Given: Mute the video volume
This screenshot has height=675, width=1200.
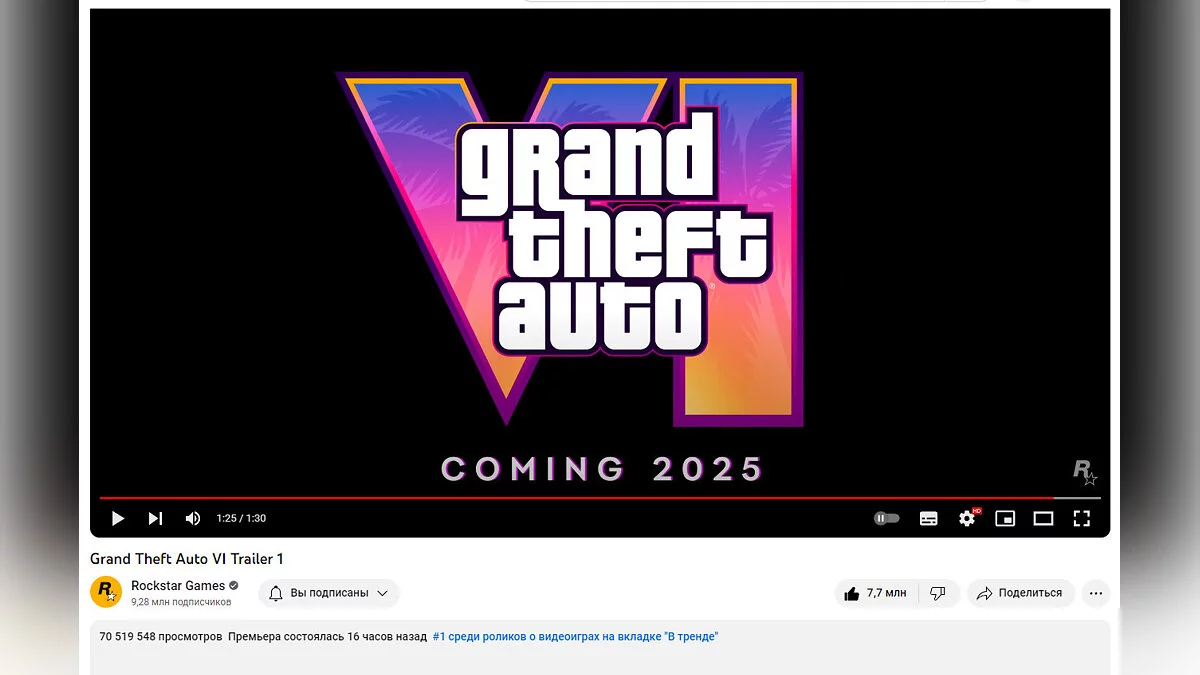Looking at the screenshot, I should [193, 518].
